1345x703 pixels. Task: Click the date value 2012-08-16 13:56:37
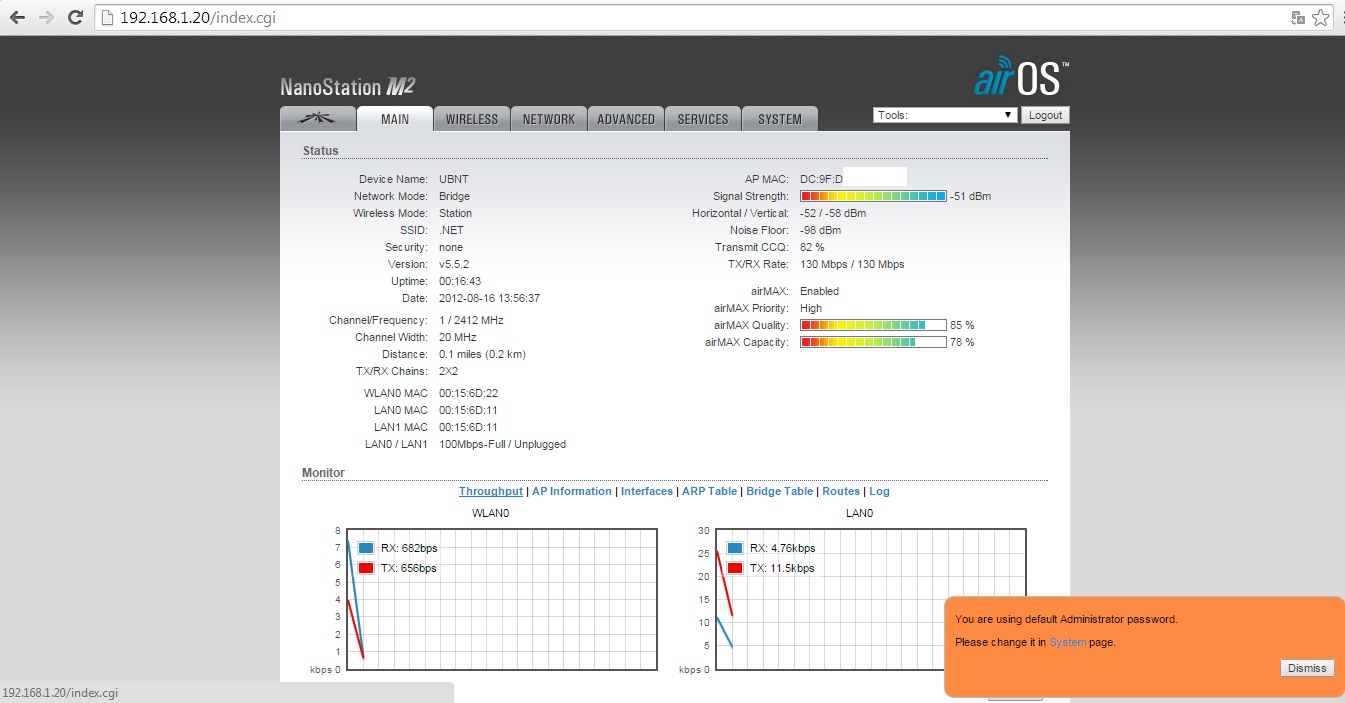(x=490, y=298)
